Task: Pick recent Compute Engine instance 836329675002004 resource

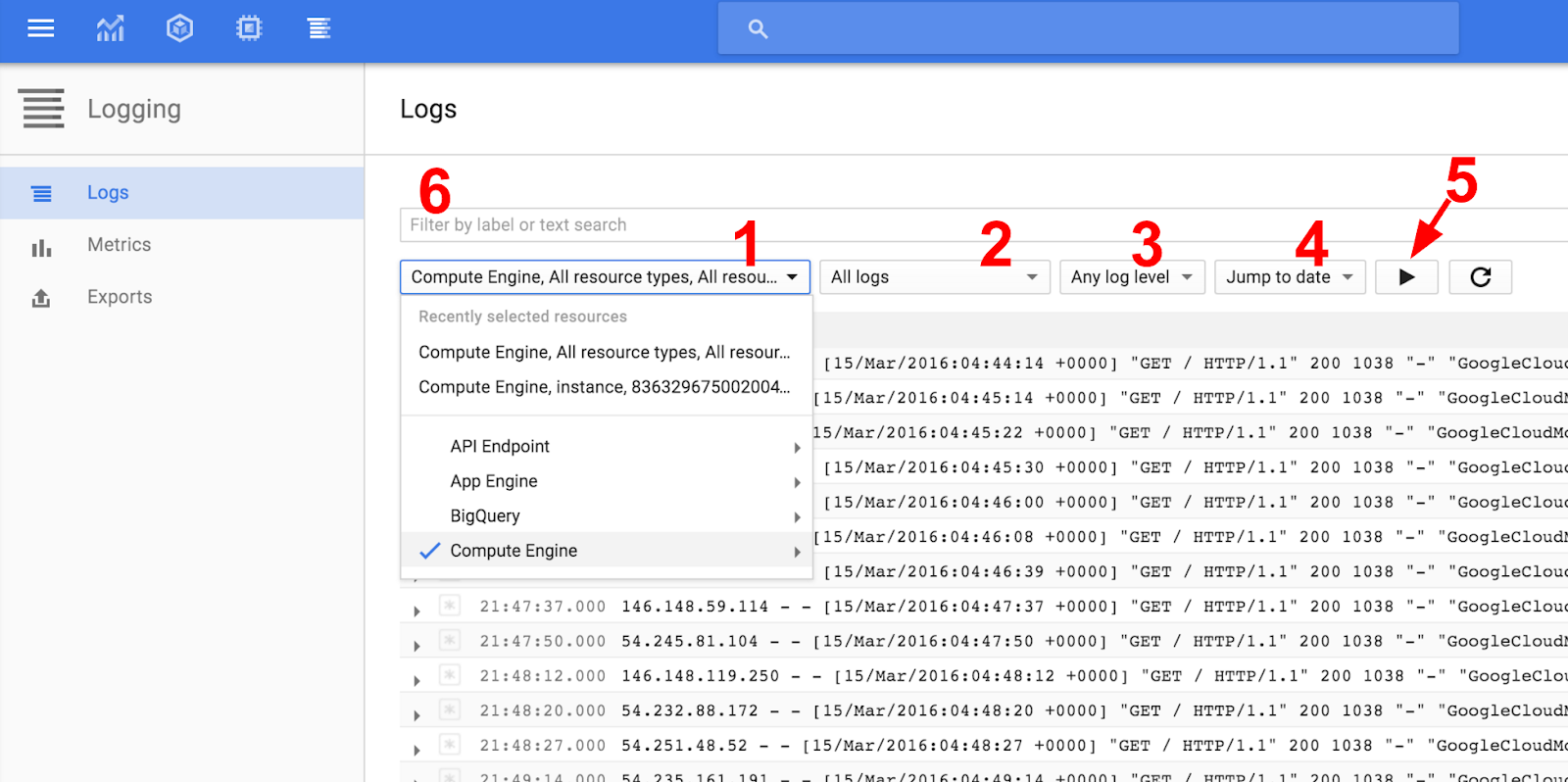Action: pyautogui.click(x=604, y=387)
